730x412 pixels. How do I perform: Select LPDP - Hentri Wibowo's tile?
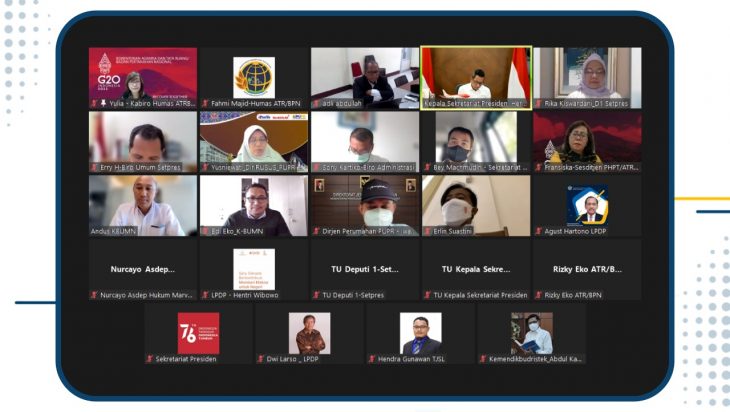pyautogui.click(x=253, y=269)
